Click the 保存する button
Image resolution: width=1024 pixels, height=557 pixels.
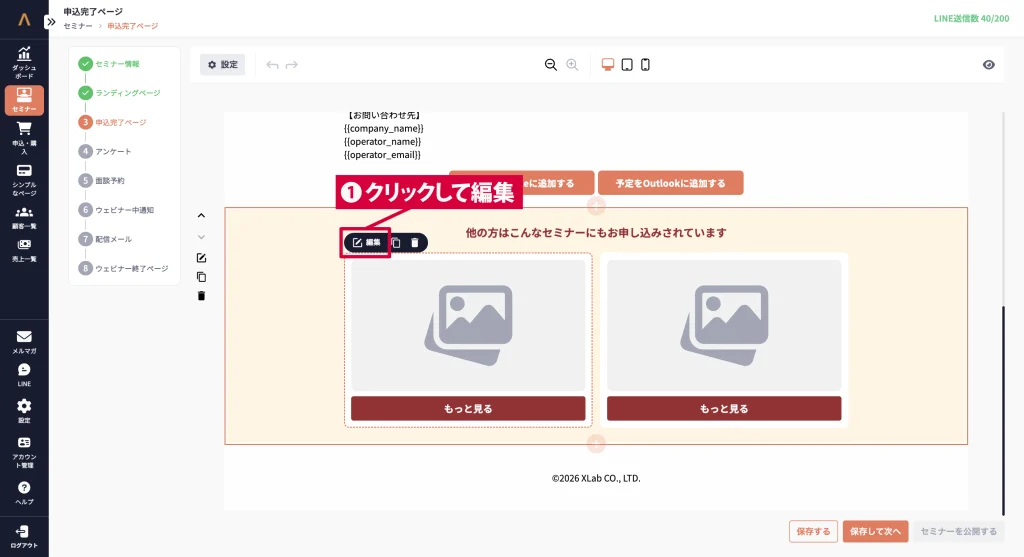click(x=813, y=532)
